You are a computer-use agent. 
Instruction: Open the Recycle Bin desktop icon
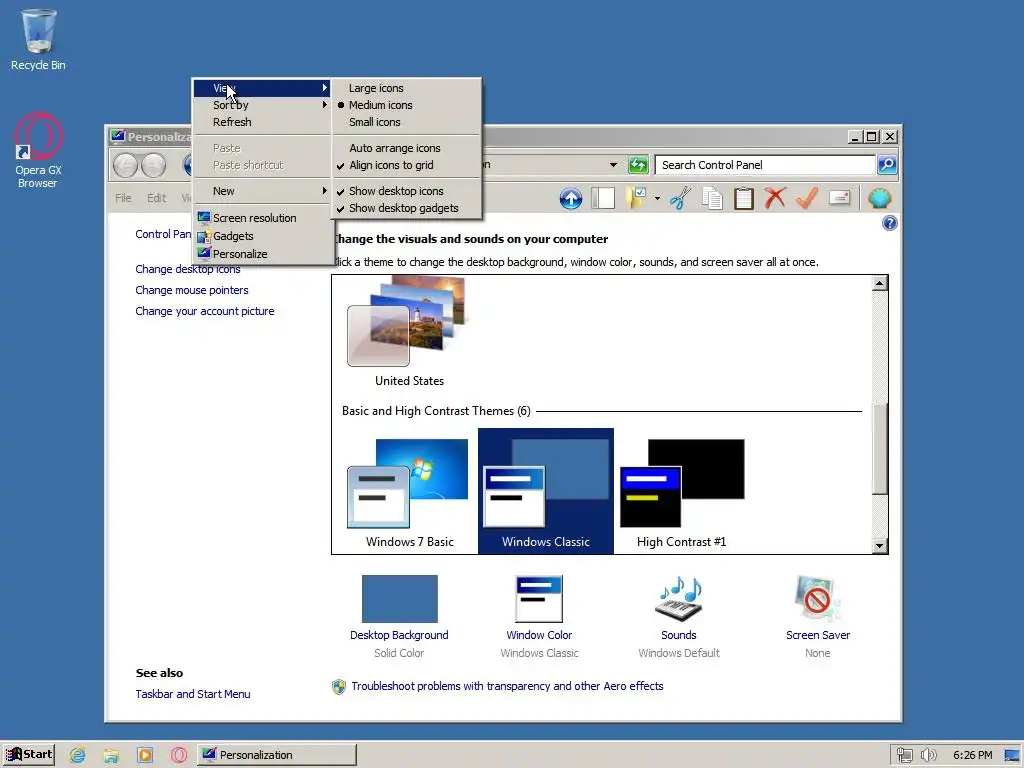point(38,39)
